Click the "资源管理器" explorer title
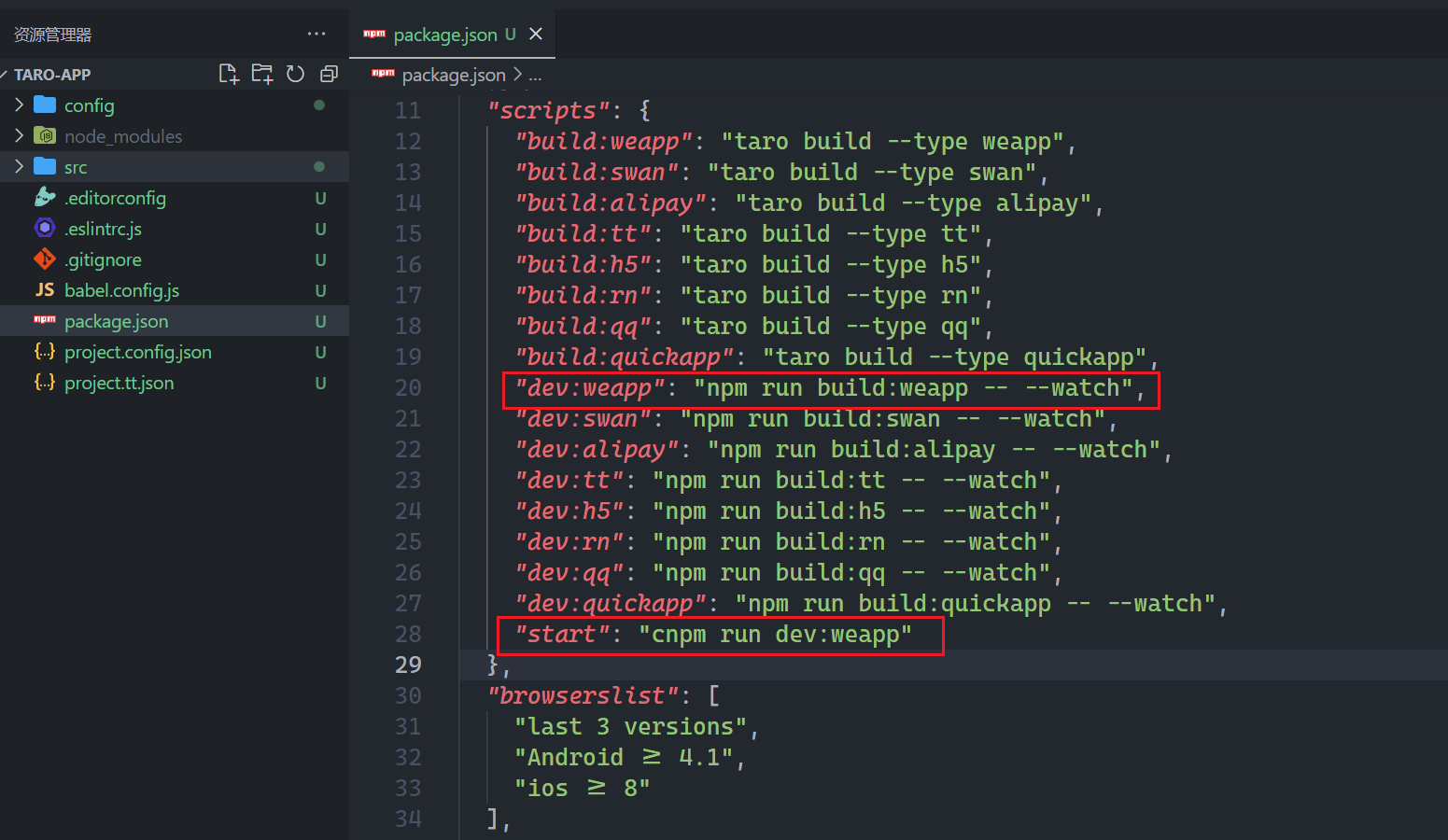Screen dimensions: 1448x840 [x=52, y=35]
